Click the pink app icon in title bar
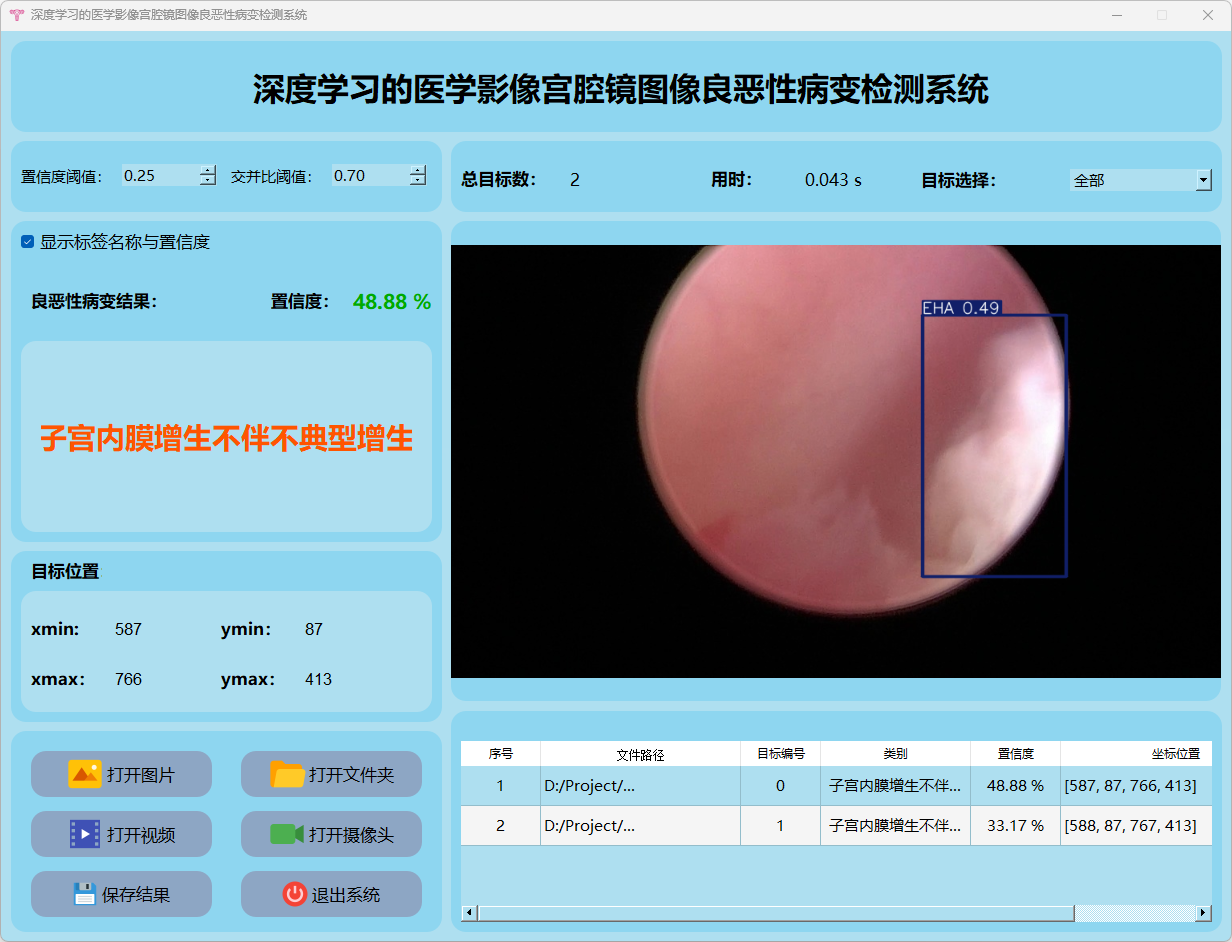This screenshot has height=942, width=1232. 16,15
